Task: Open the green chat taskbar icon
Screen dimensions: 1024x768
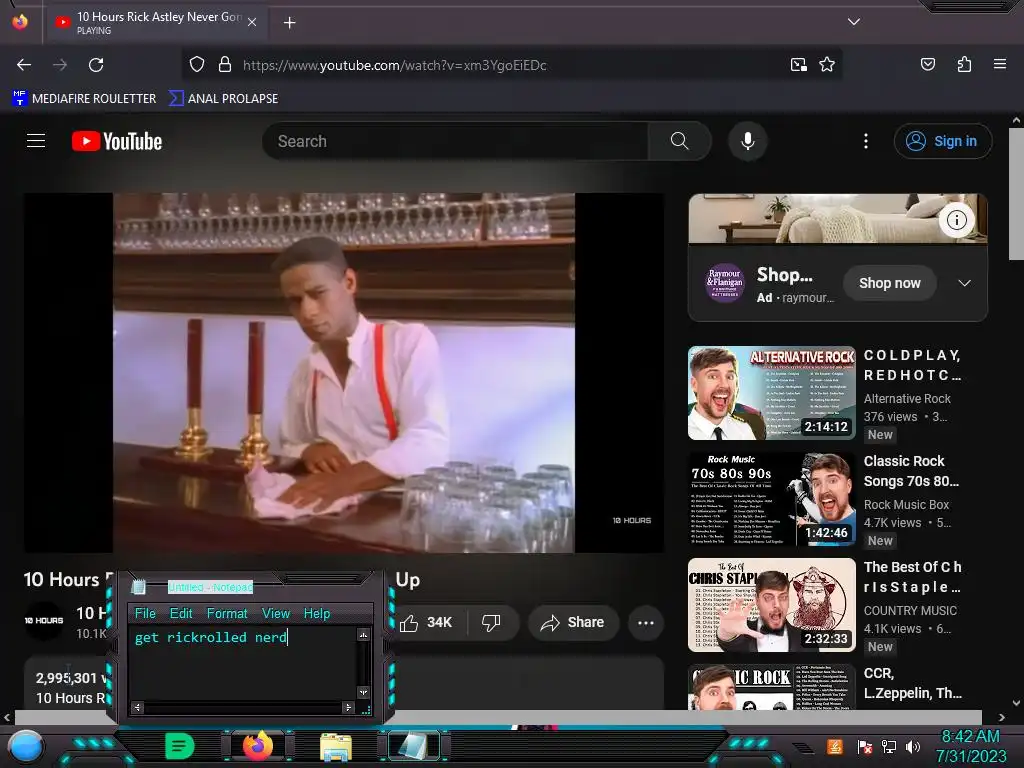Action: 180,746
